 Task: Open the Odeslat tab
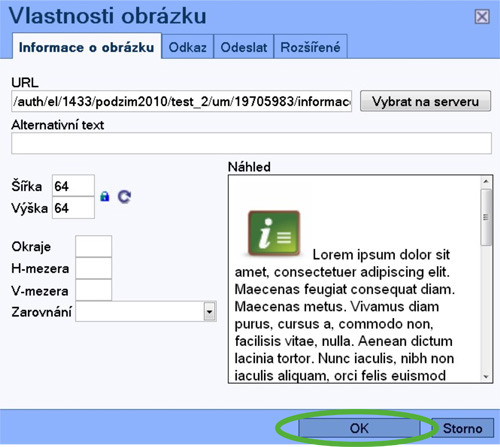[244, 47]
